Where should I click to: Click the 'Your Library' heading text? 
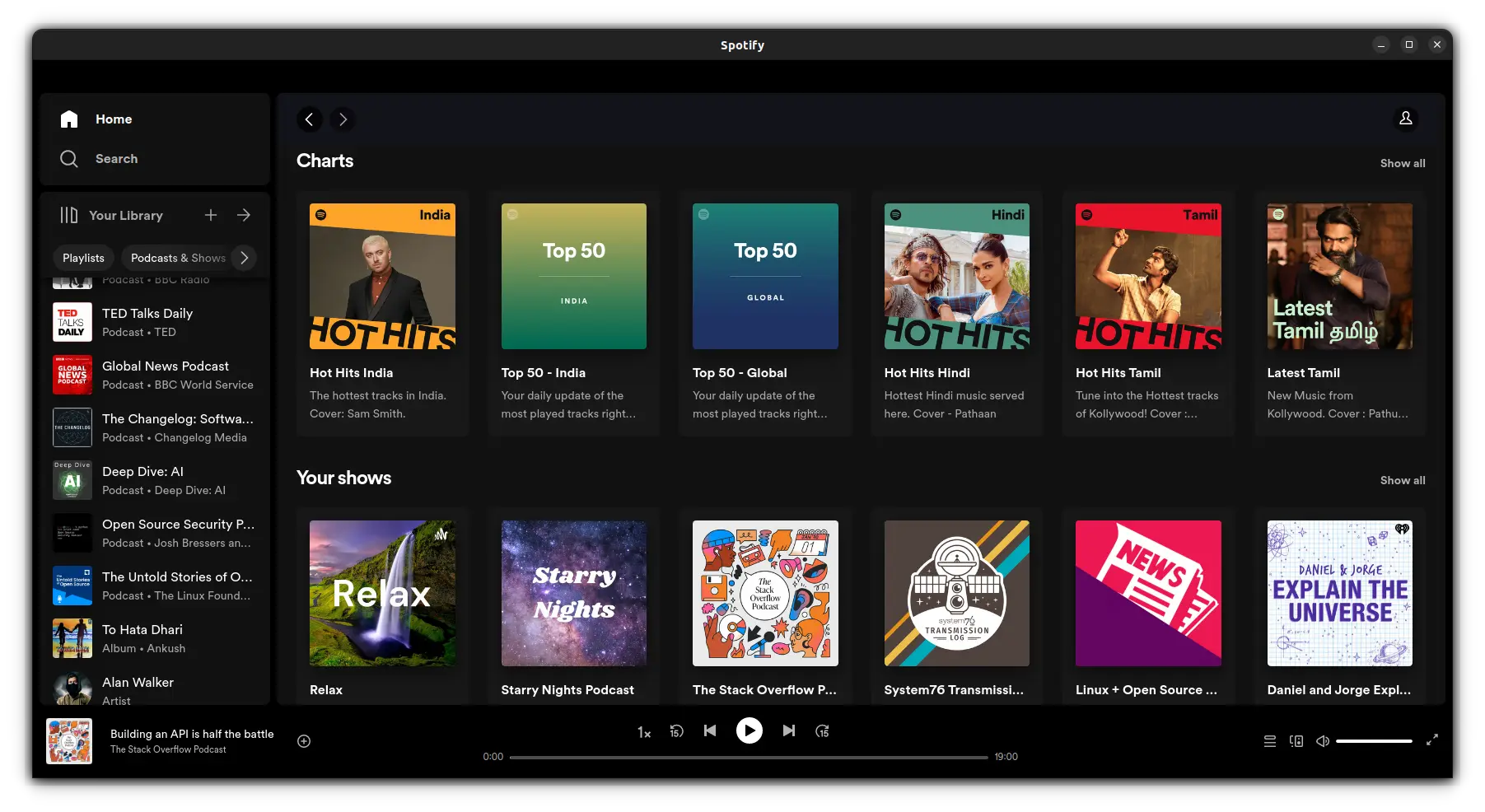pyautogui.click(x=126, y=215)
